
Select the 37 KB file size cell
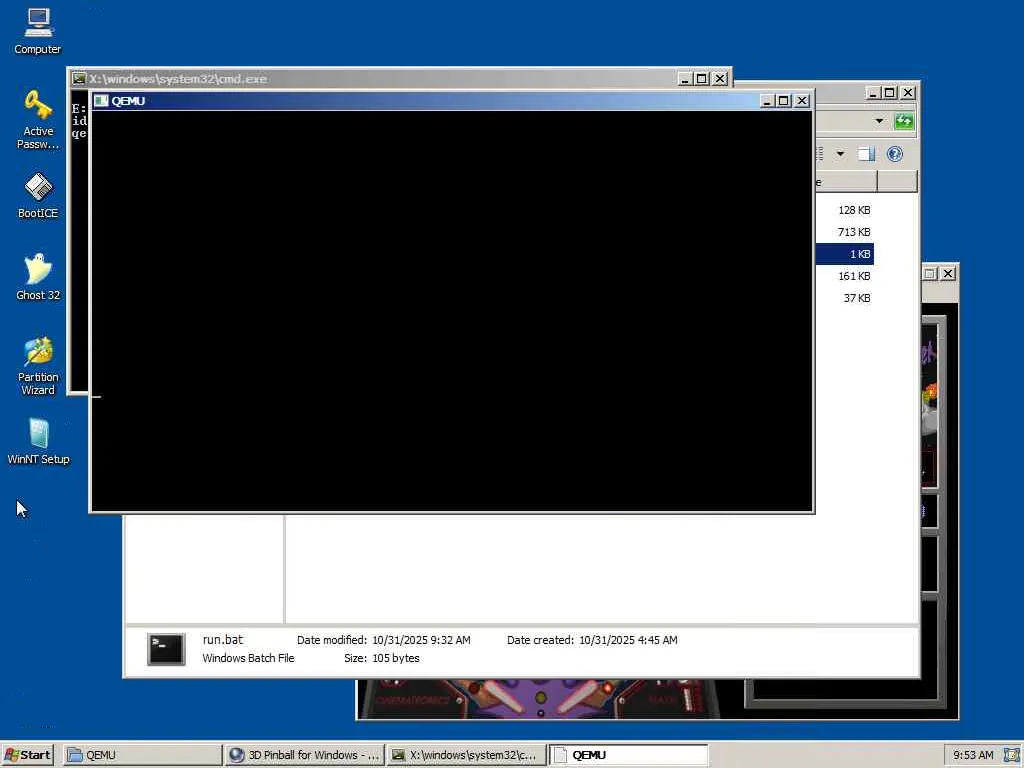tap(857, 298)
